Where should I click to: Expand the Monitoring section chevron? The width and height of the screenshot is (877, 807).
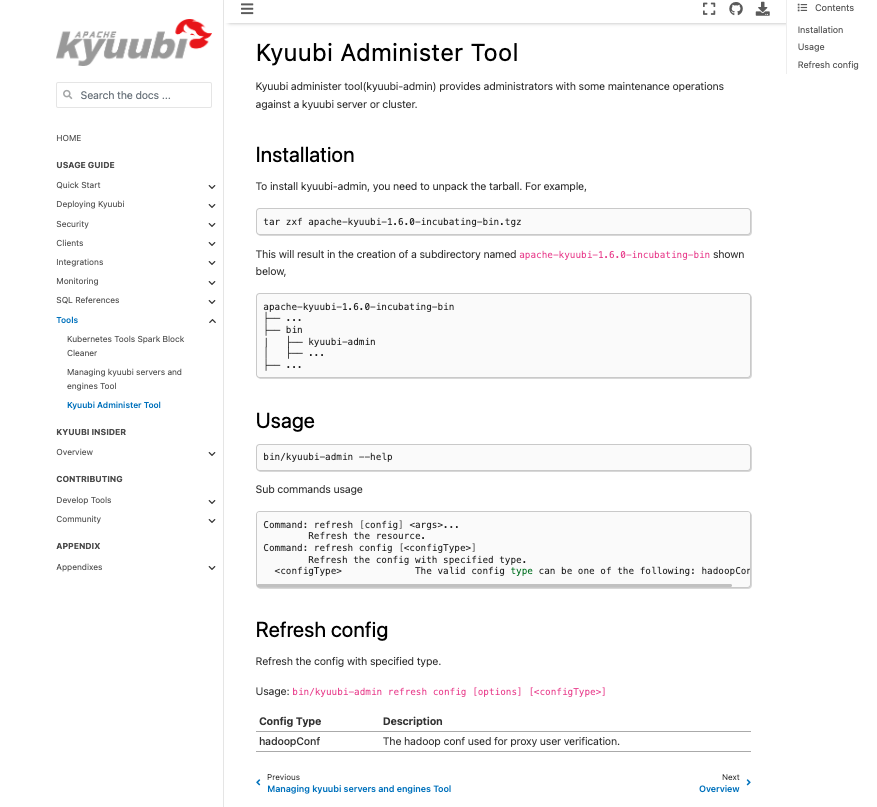(x=212, y=282)
